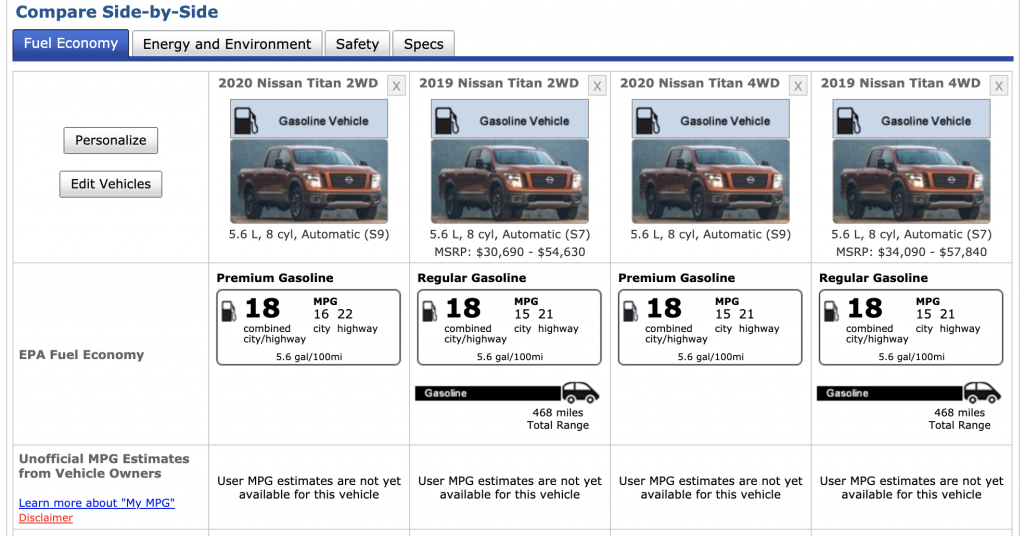Click Gasoline range bar for 2019 Titan 4WD
1024x536 pixels.
coord(889,393)
